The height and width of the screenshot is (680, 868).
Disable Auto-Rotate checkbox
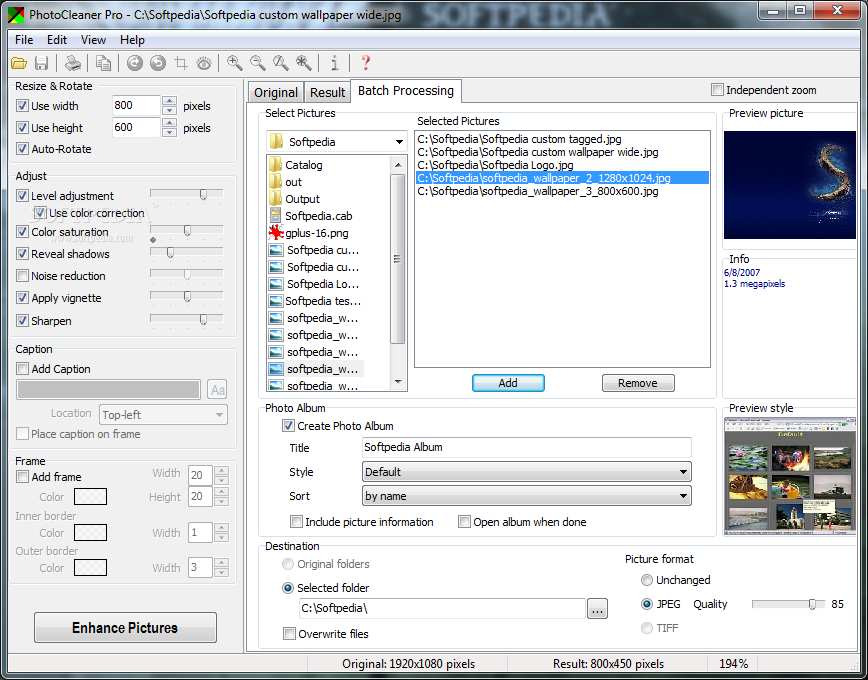(x=22, y=149)
